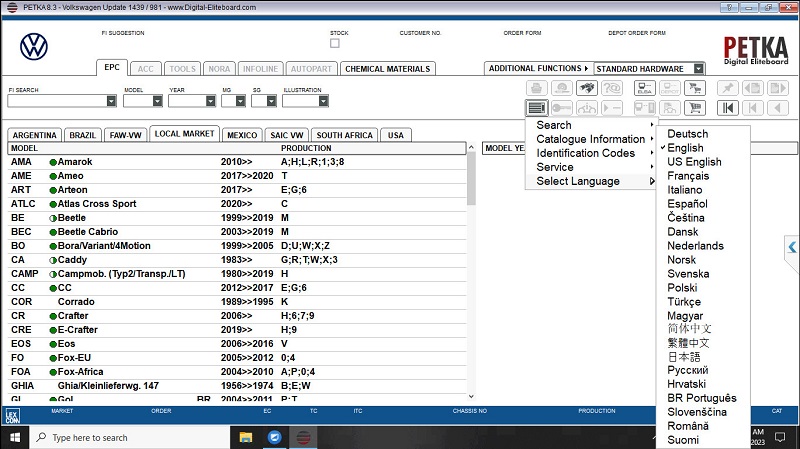Expand the FI Search dropdown
The width and height of the screenshot is (800, 449).
click(111, 101)
